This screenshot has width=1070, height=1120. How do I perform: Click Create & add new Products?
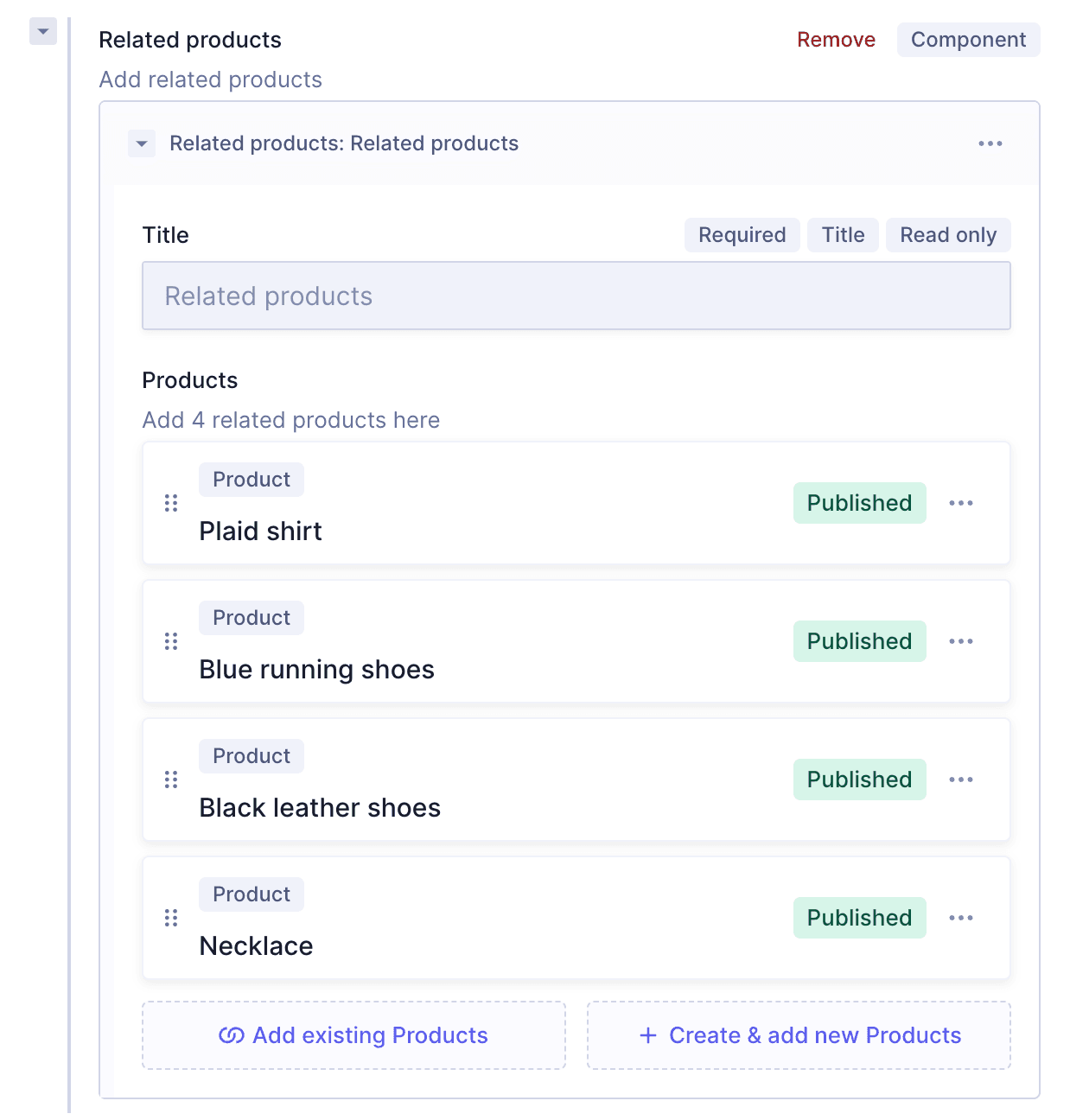click(799, 1035)
